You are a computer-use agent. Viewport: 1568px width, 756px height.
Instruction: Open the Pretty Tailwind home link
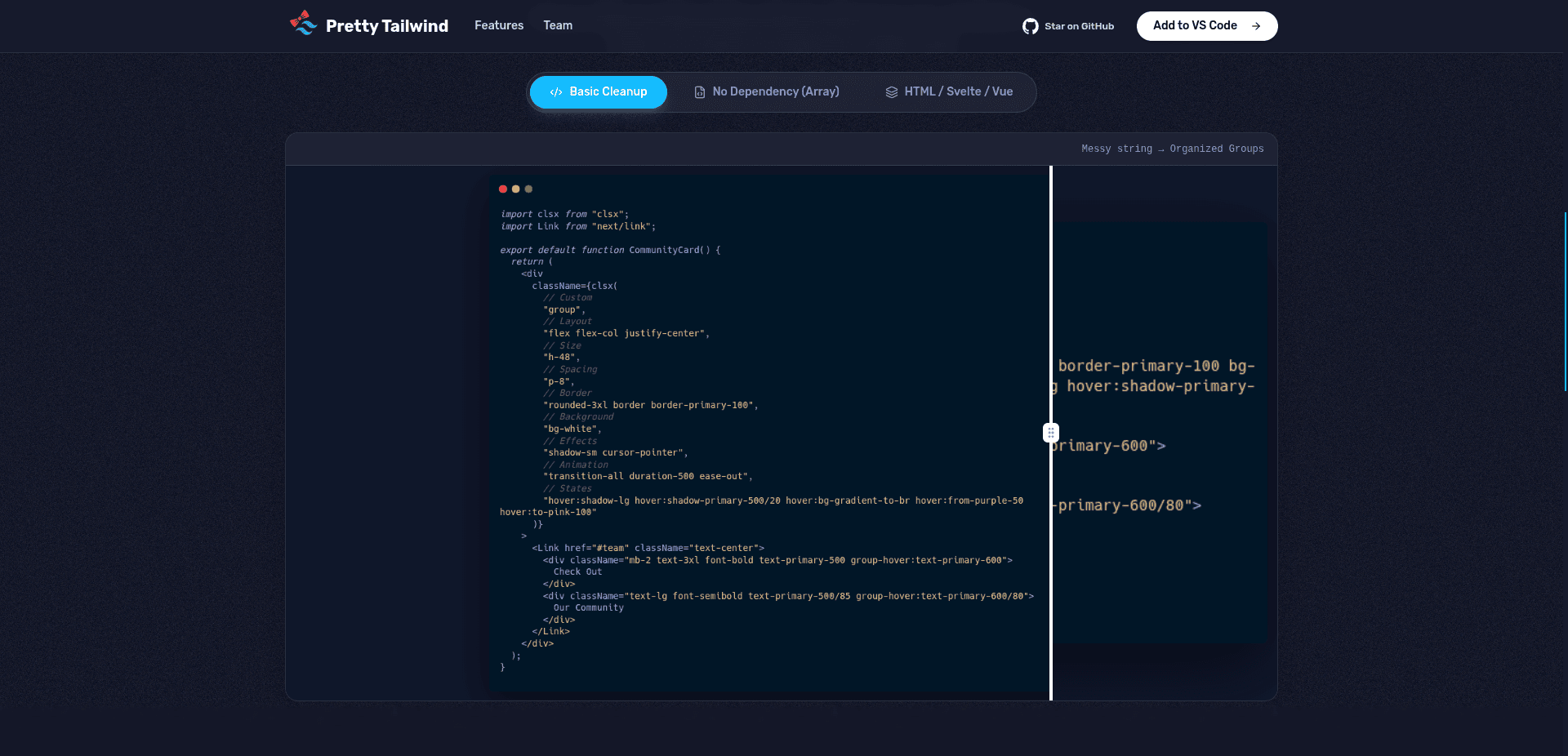click(369, 25)
